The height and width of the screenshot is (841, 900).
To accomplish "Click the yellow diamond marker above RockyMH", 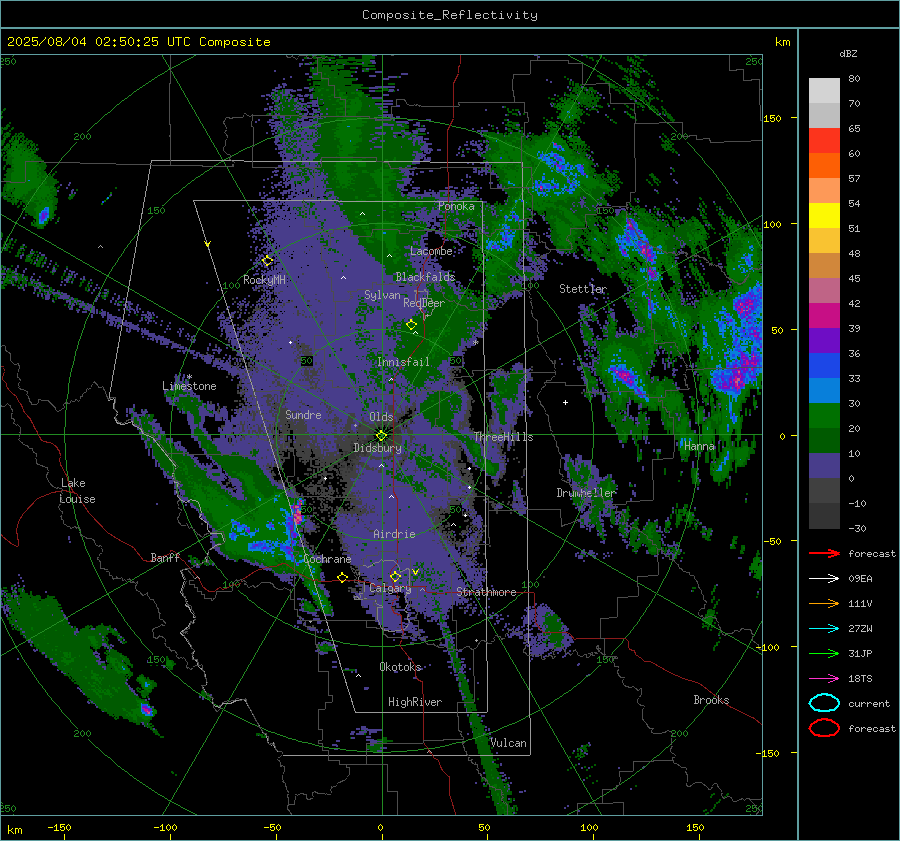I will tap(267, 261).
